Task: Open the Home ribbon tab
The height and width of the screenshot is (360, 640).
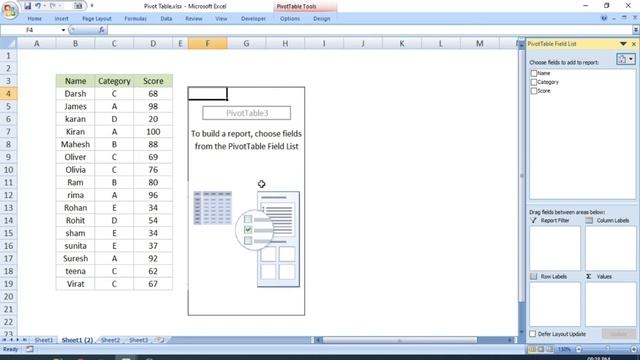Action: click(x=34, y=19)
